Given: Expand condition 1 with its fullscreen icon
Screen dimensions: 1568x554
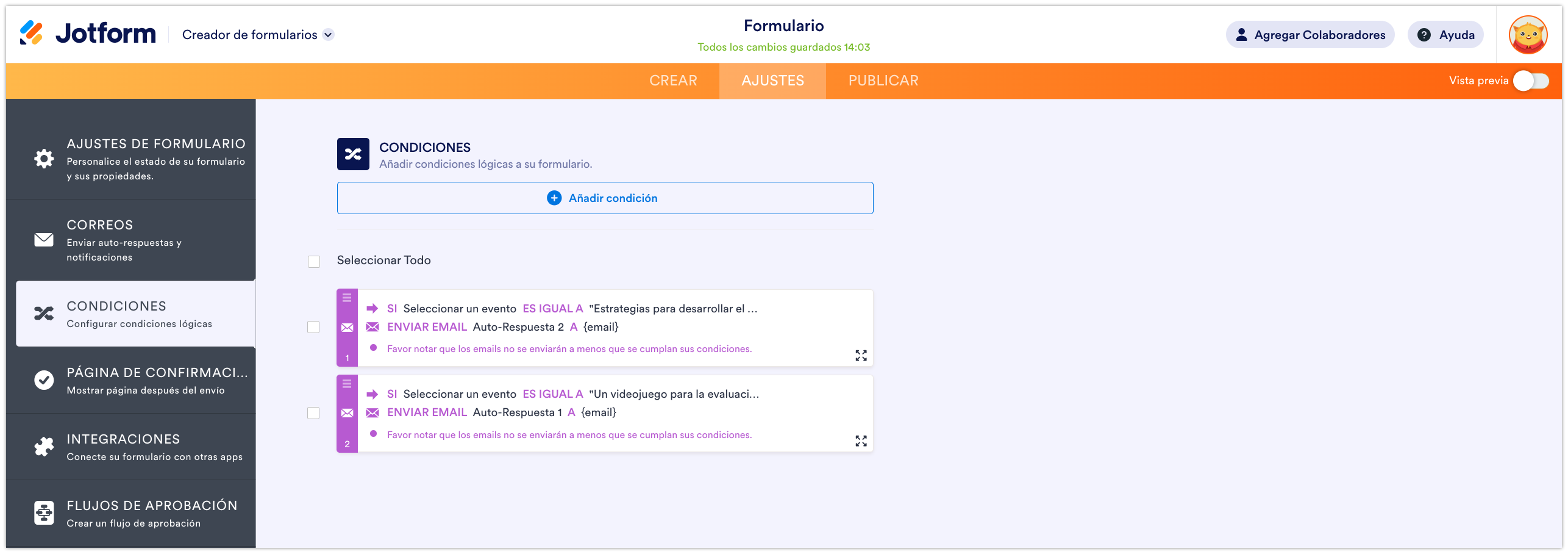Looking at the screenshot, I should (861, 356).
